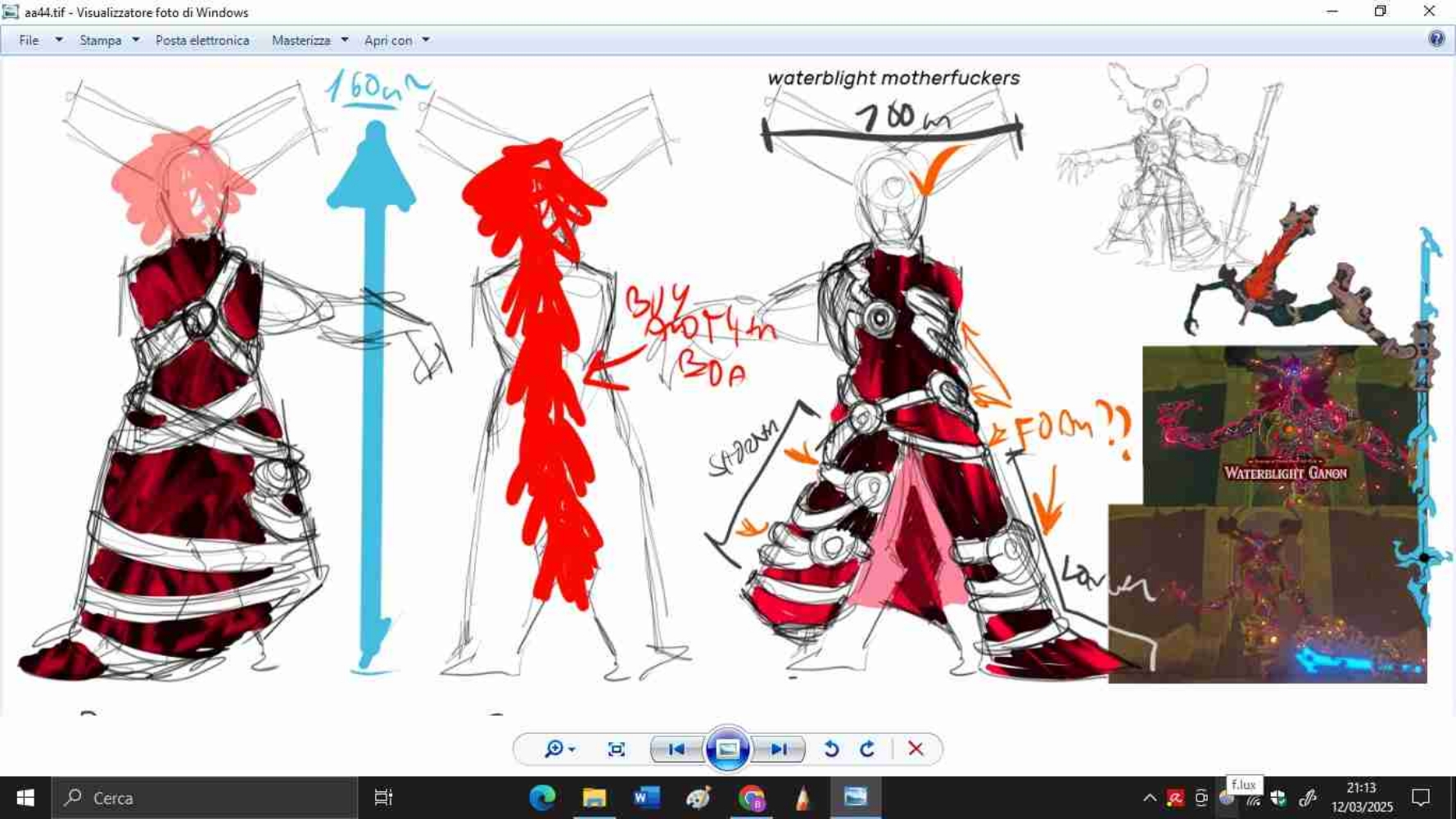The image size is (1456, 819).
Task: Open the Posta elettronica menu
Action: [x=201, y=39]
